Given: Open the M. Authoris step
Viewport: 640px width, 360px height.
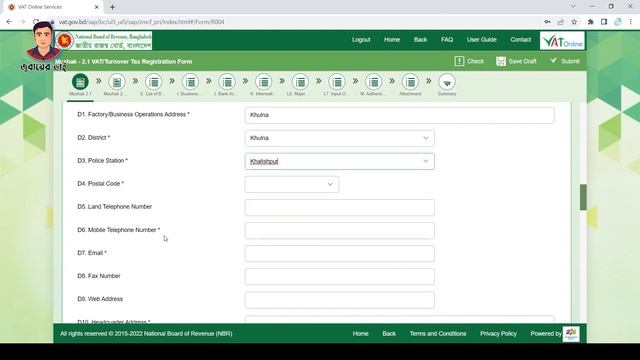Looking at the screenshot, I should coord(373,82).
